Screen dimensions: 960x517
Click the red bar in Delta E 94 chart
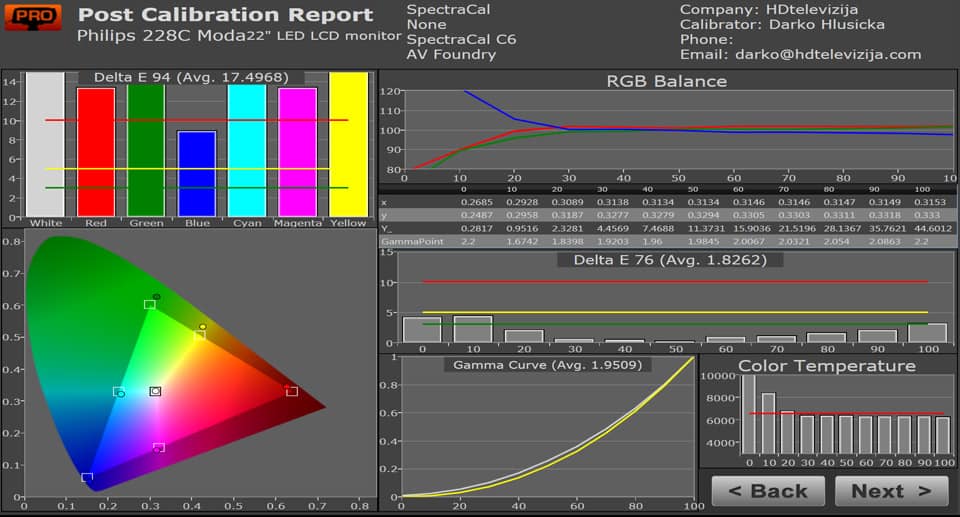click(96, 153)
